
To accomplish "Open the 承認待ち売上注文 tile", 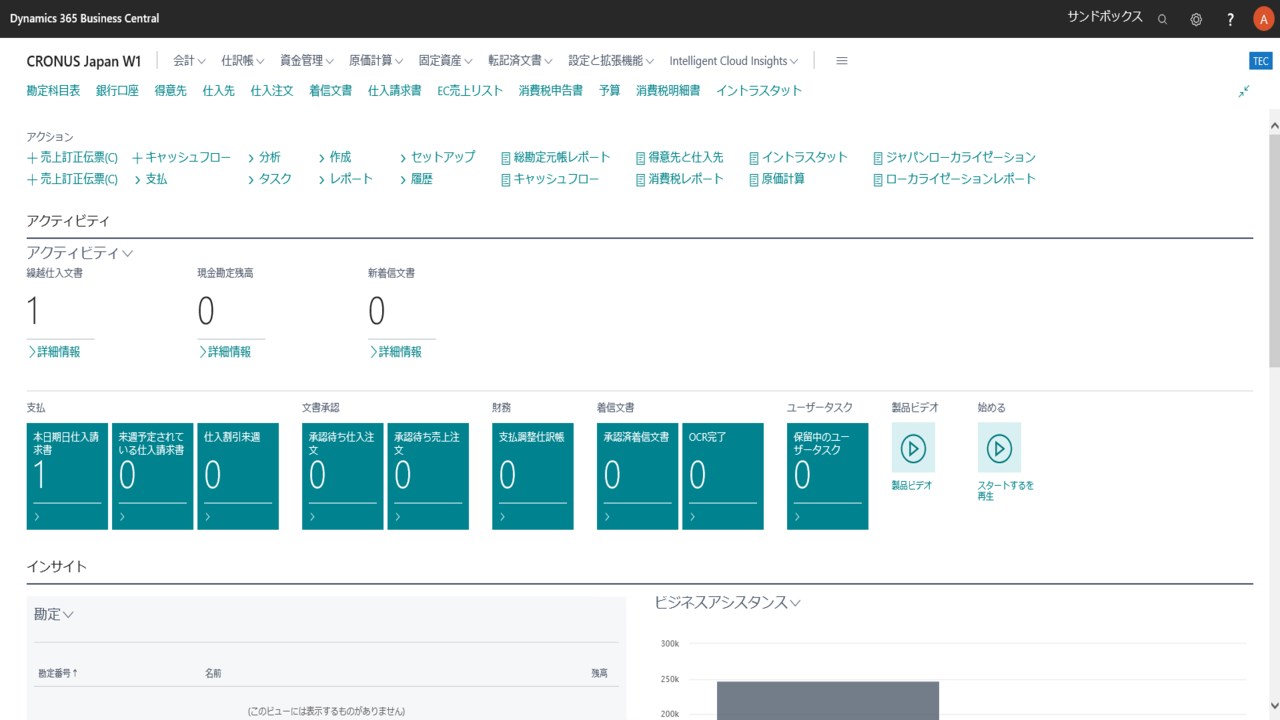I will click(x=428, y=476).
